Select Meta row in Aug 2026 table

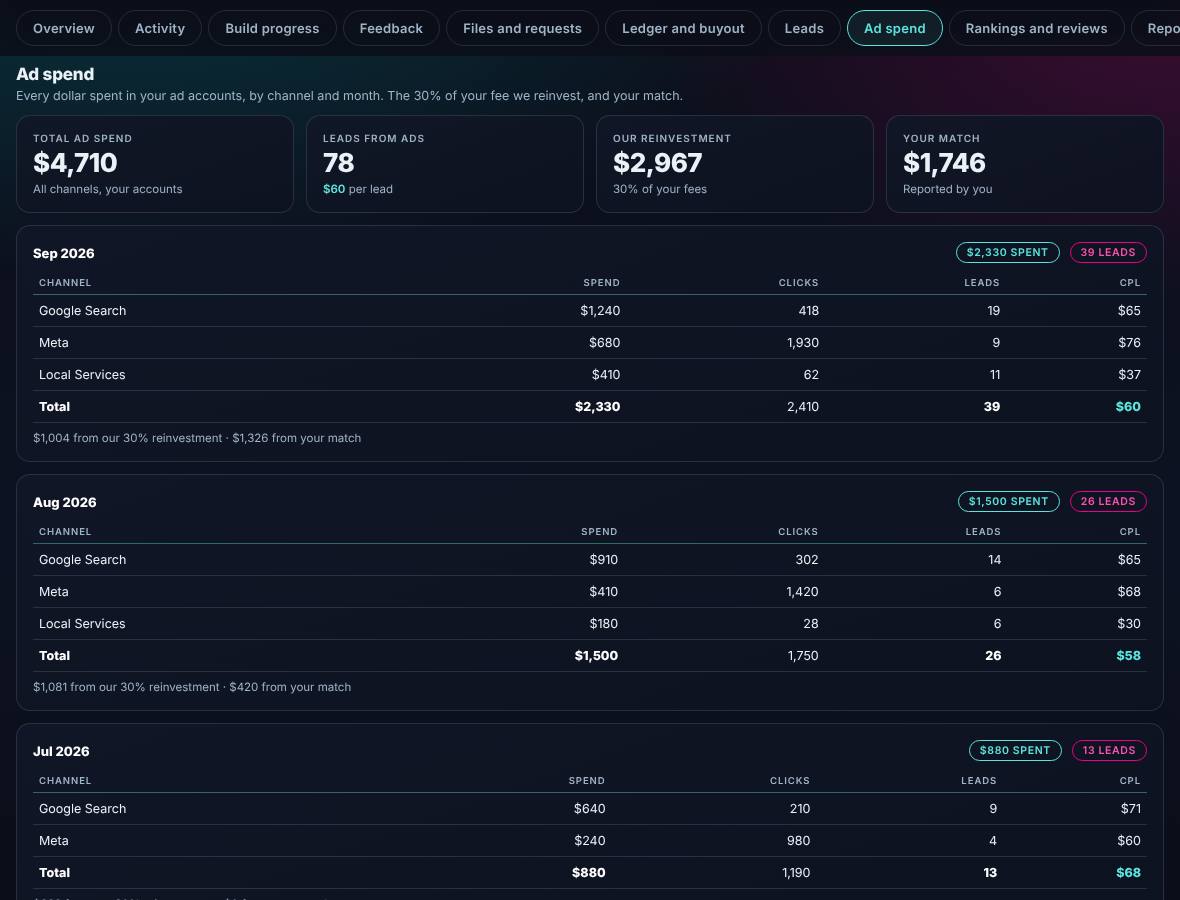click(590, 592)
